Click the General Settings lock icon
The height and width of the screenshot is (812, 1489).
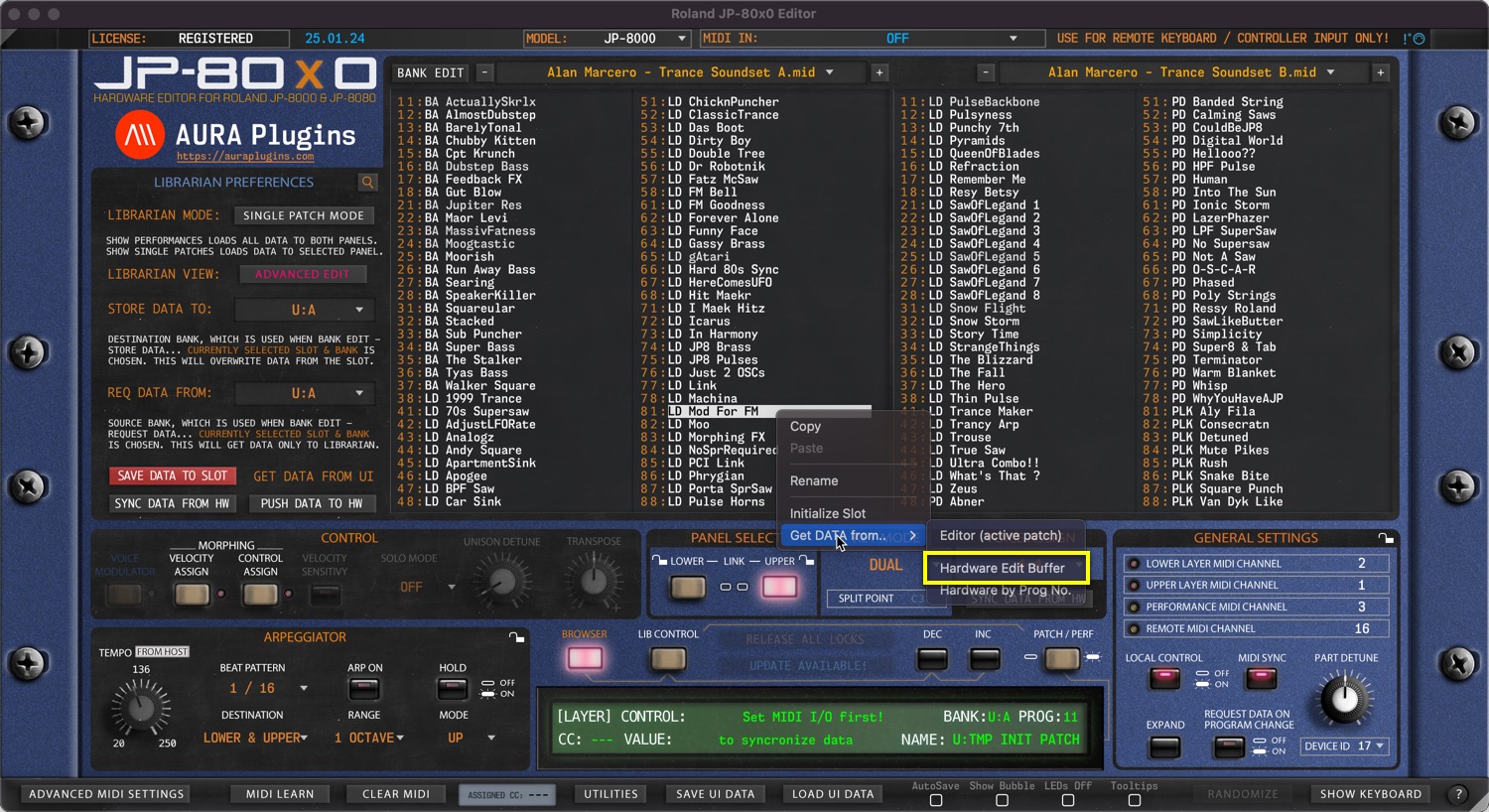[1386, 538]
